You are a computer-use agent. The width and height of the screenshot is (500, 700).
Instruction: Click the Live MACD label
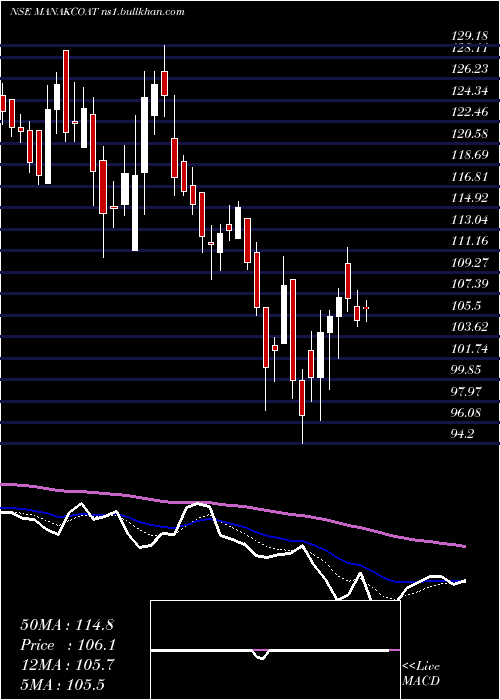click(x=421, y=674)
